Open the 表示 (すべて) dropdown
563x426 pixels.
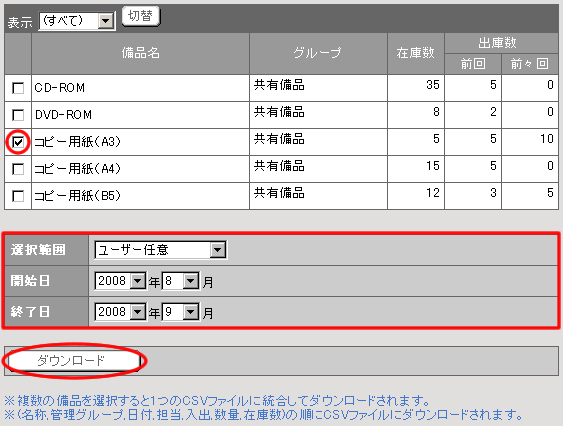[x=76, y=21]
